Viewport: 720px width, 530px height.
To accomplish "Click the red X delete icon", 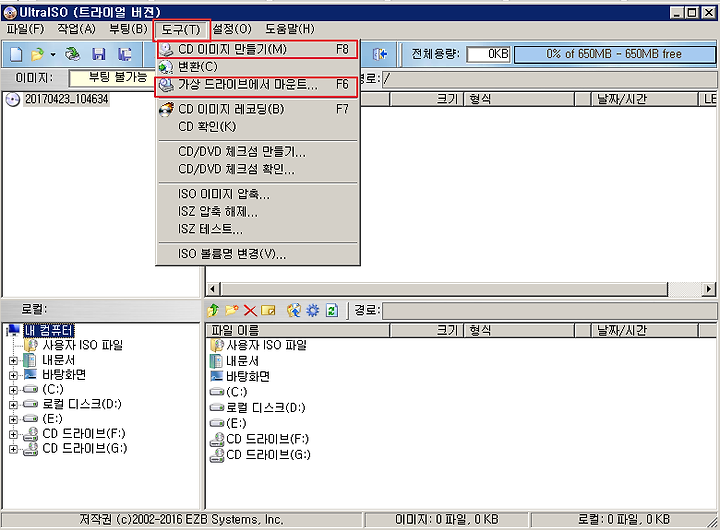I will pyautogui.click(x=250, y=311).
